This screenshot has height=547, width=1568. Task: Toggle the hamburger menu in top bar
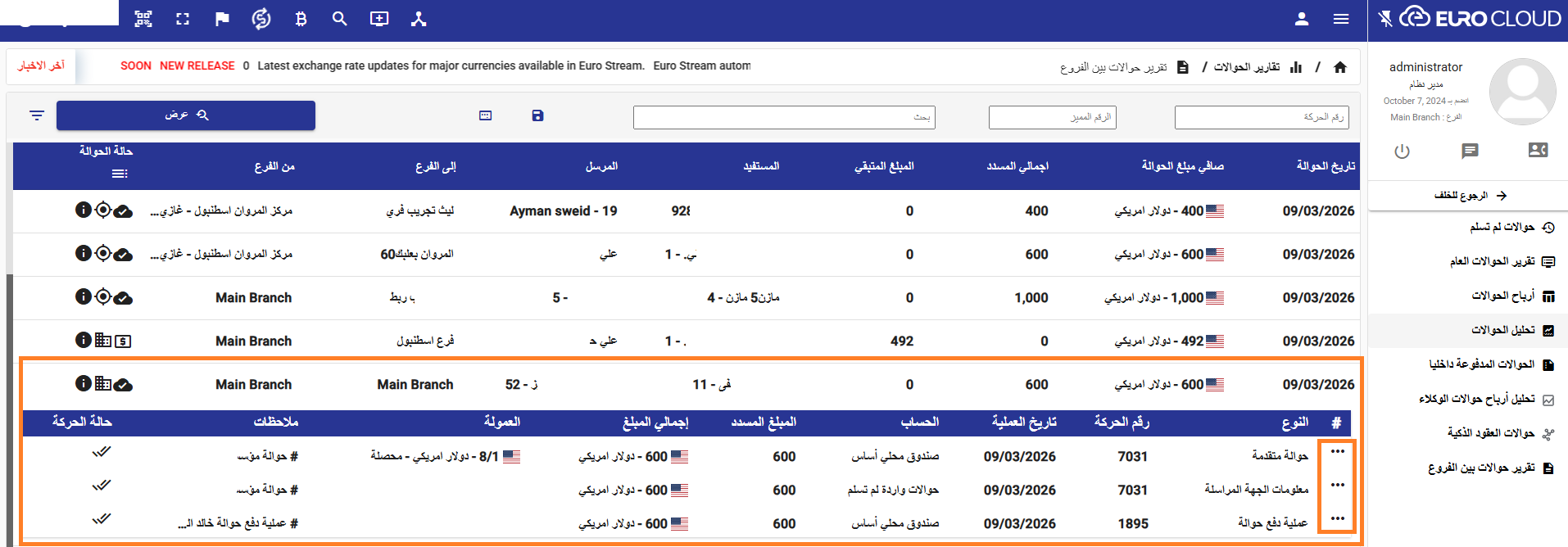(x=1341, y=19)
